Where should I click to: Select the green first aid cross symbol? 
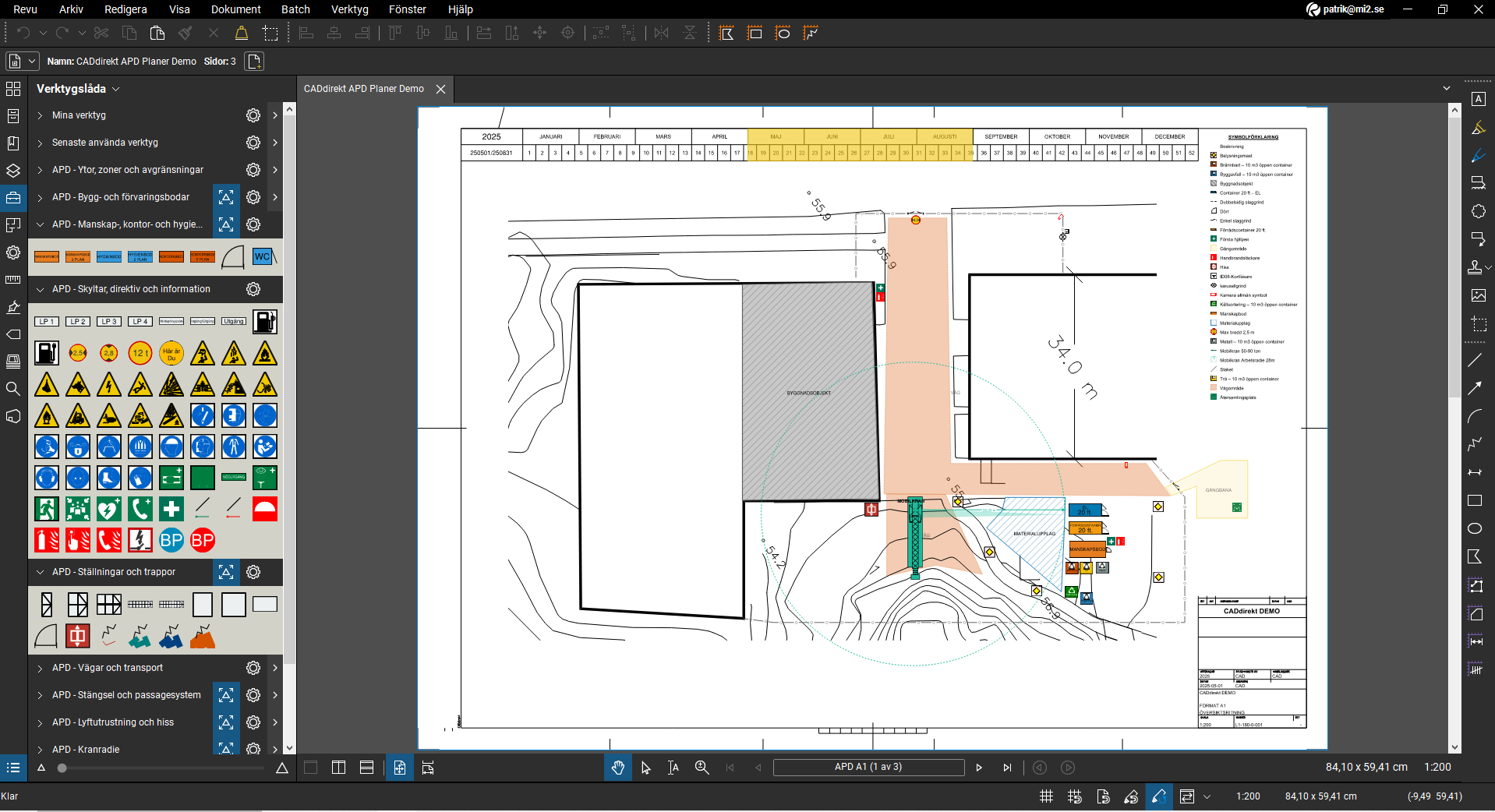coord(171,509)
